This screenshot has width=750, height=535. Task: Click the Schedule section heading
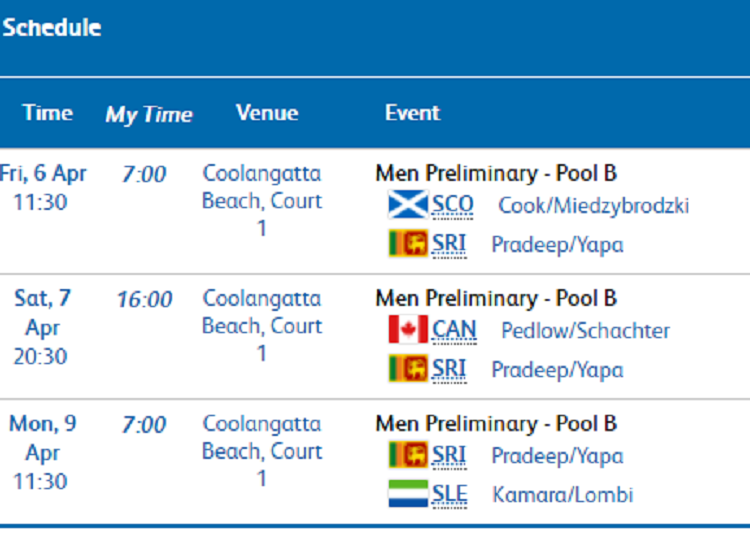(x=52, y=27)
